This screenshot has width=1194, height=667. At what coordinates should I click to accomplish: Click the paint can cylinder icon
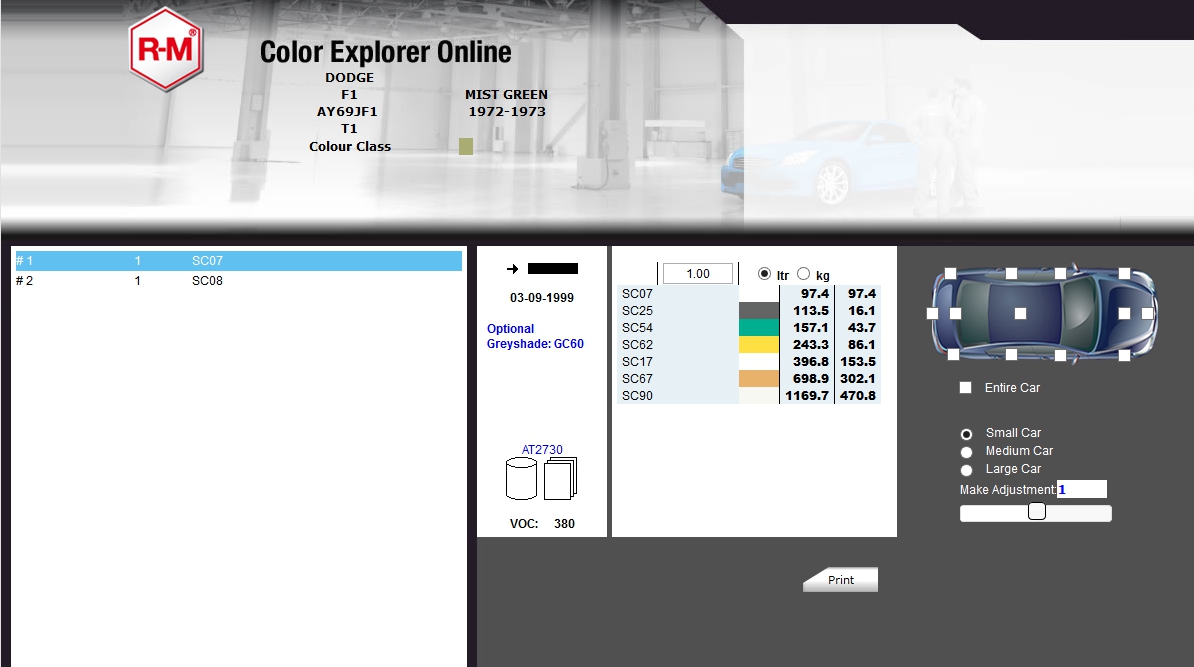521,479
